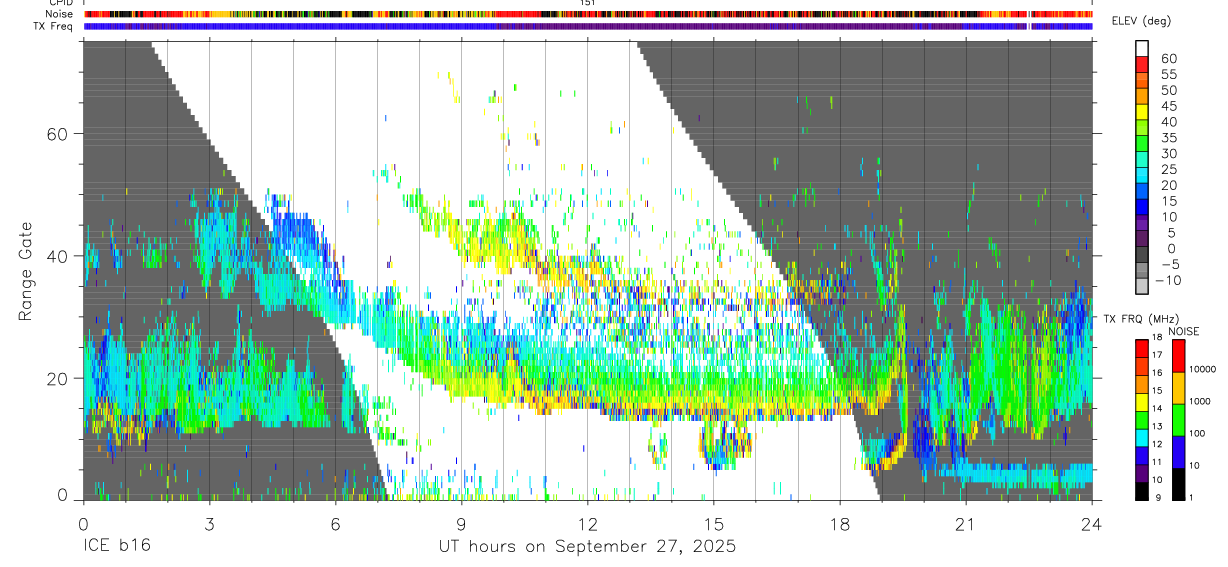Click the '60' tick label on Range Gate axis

click(57, 134)
